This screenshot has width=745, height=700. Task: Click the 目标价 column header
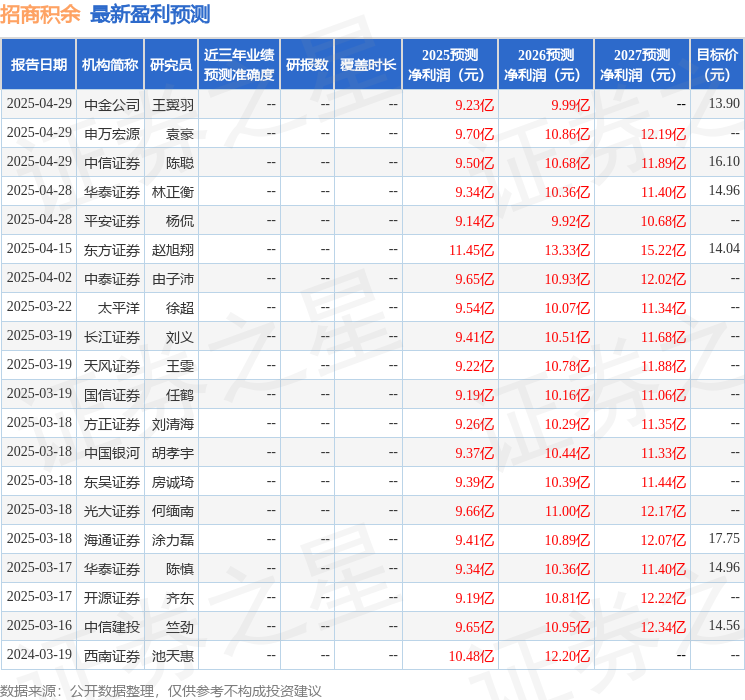coord(717,65)
